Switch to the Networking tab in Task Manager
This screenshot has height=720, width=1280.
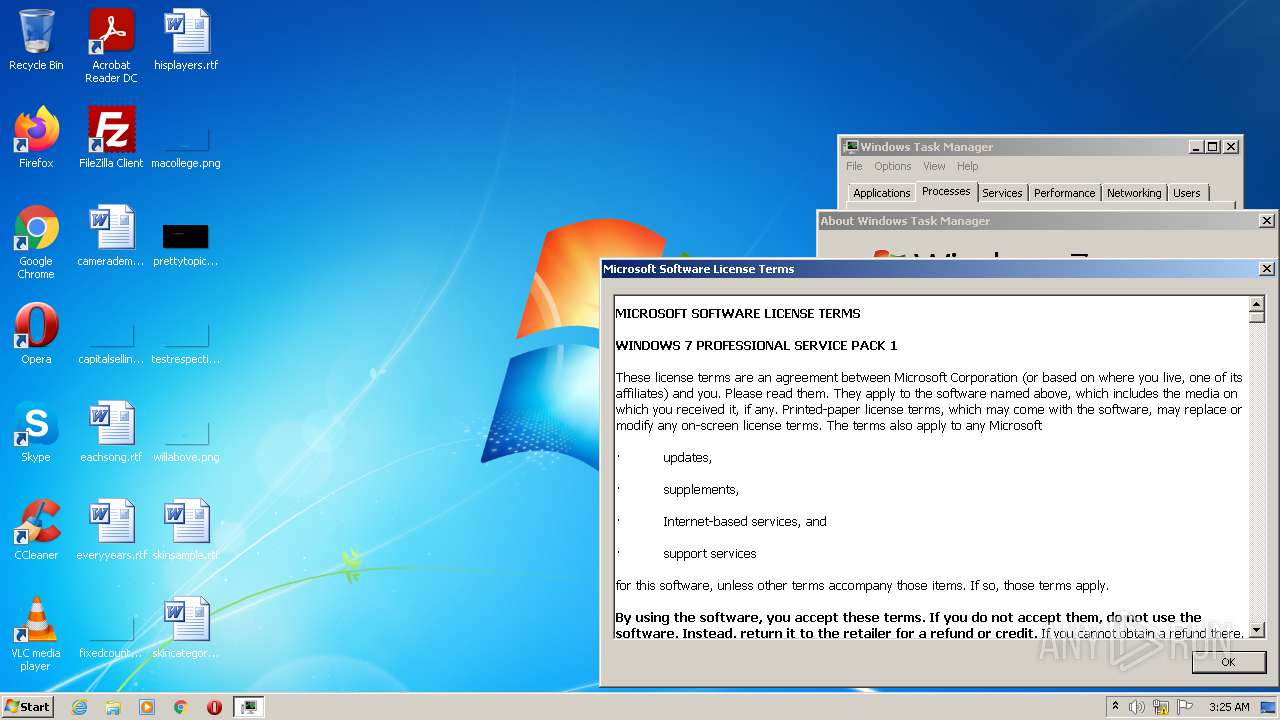[1134, 193]
